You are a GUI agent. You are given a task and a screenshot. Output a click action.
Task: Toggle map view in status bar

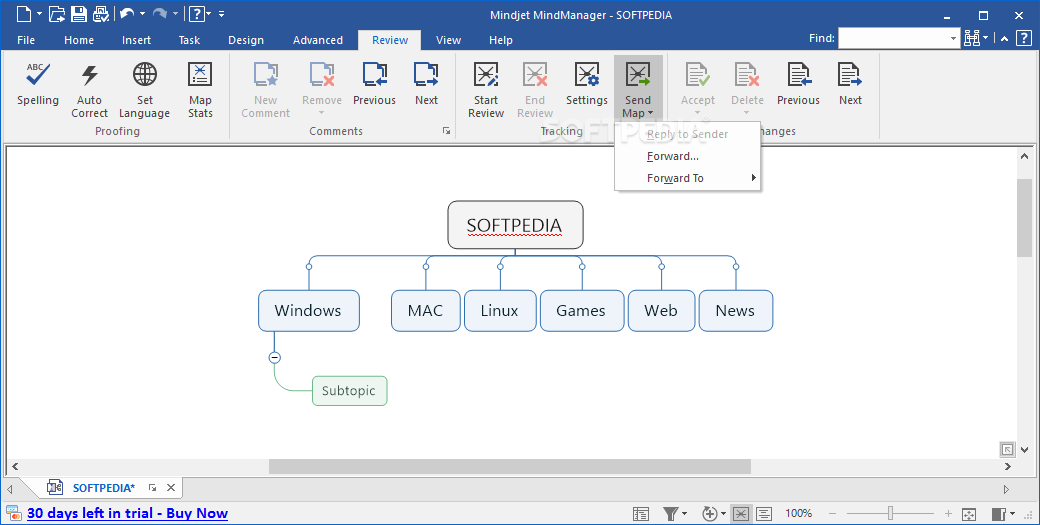[x=741, y=514]
